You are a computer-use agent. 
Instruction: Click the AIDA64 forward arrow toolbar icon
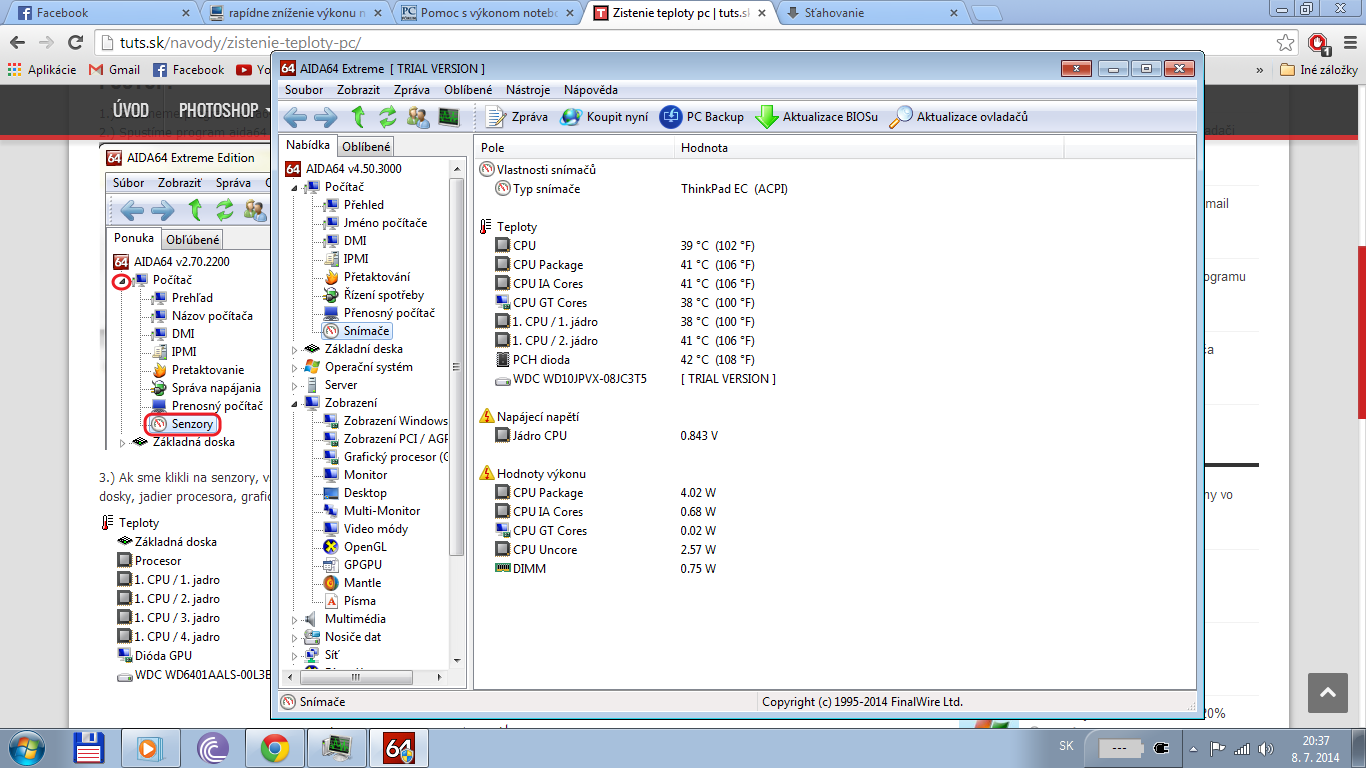click(326, 117)
